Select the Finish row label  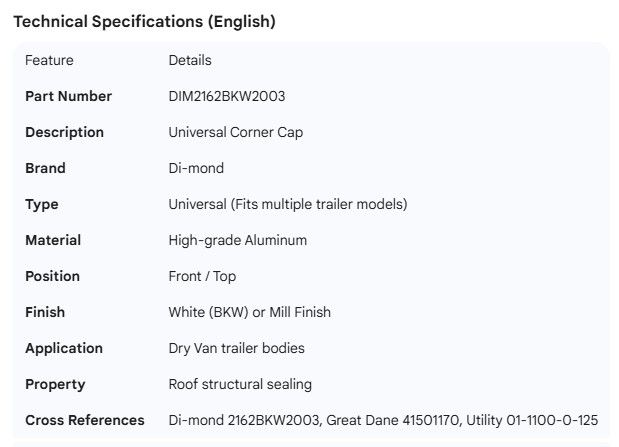tap(45, 312)
